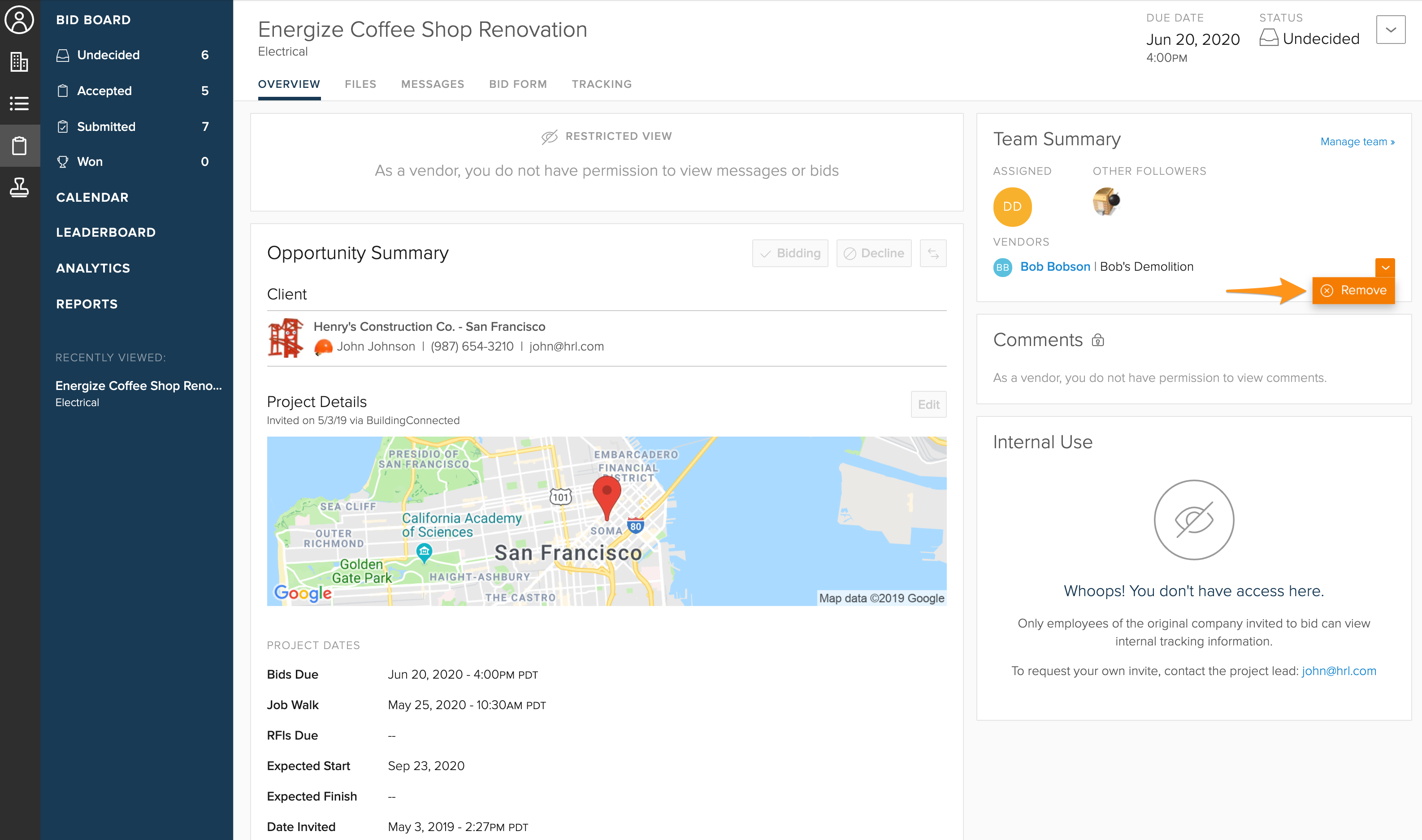Open the Tracking tab
The width and height of the screenshot is (1422, 840).
[601, 84]
